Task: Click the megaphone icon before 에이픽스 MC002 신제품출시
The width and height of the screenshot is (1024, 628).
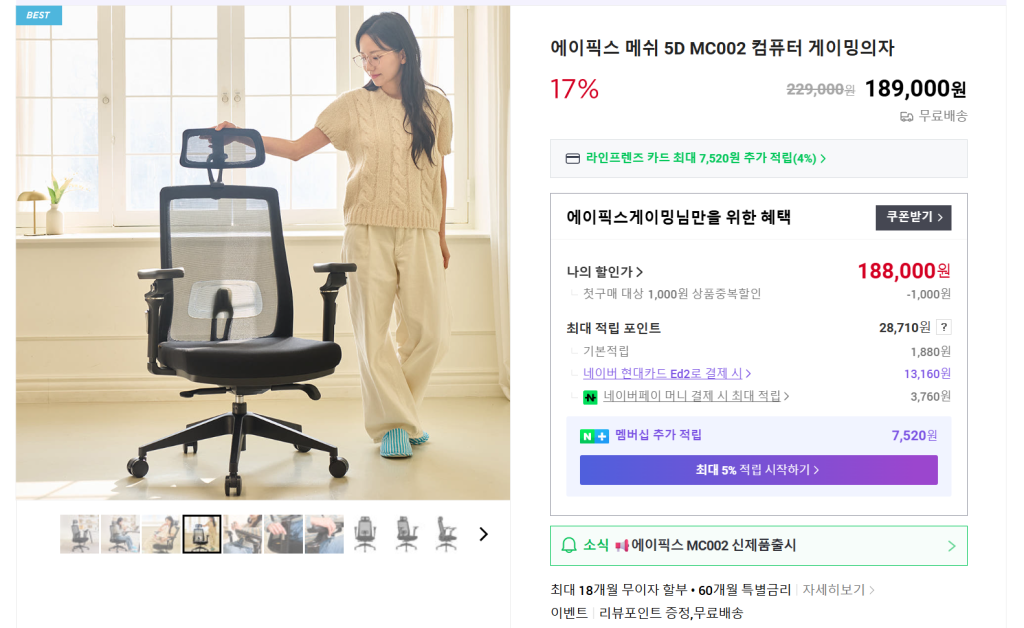Action: (x=621, y=546)
